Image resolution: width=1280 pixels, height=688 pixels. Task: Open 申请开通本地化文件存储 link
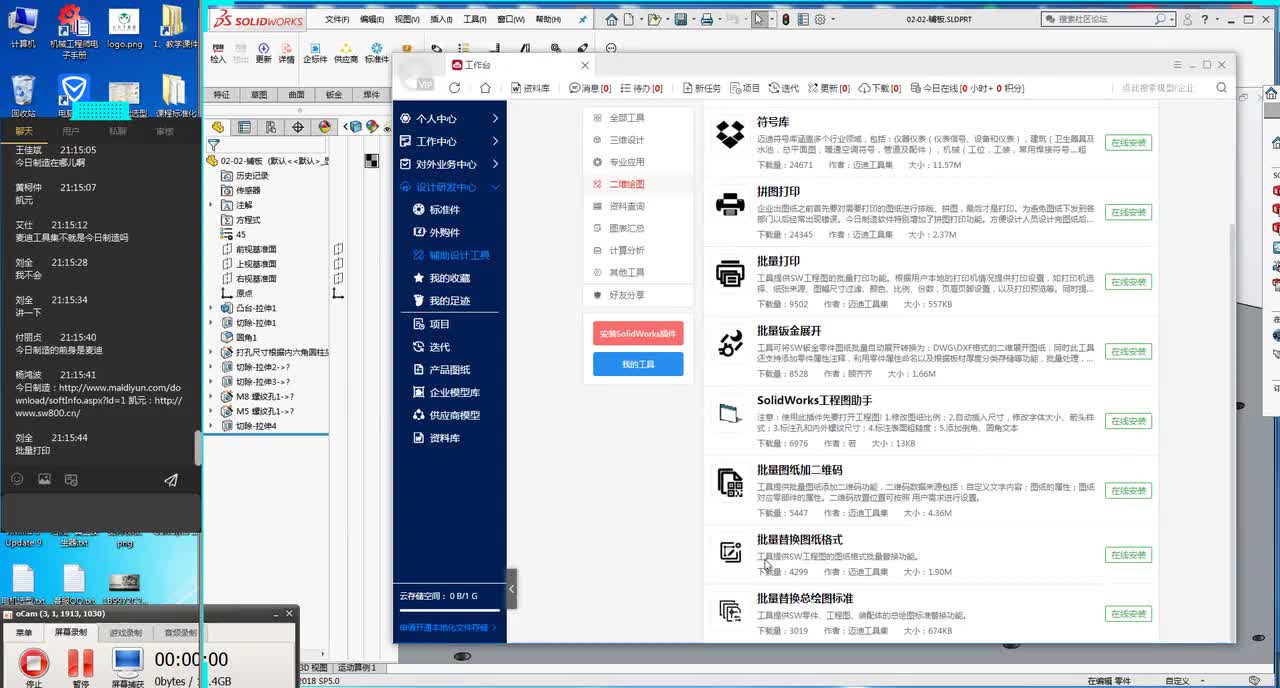[446, 627]
